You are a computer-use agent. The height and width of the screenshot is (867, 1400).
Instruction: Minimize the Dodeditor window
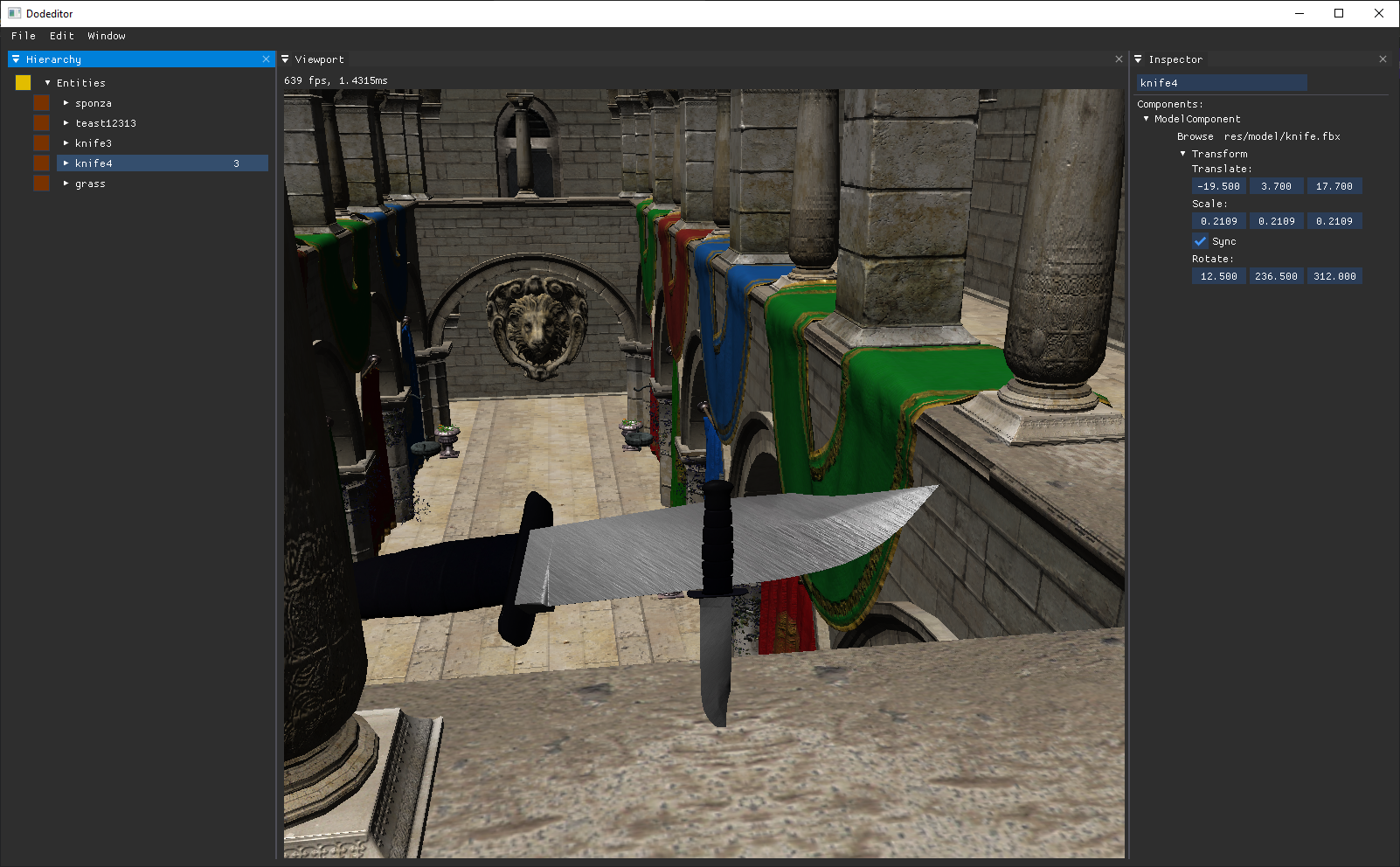[x=1300, y=13]
